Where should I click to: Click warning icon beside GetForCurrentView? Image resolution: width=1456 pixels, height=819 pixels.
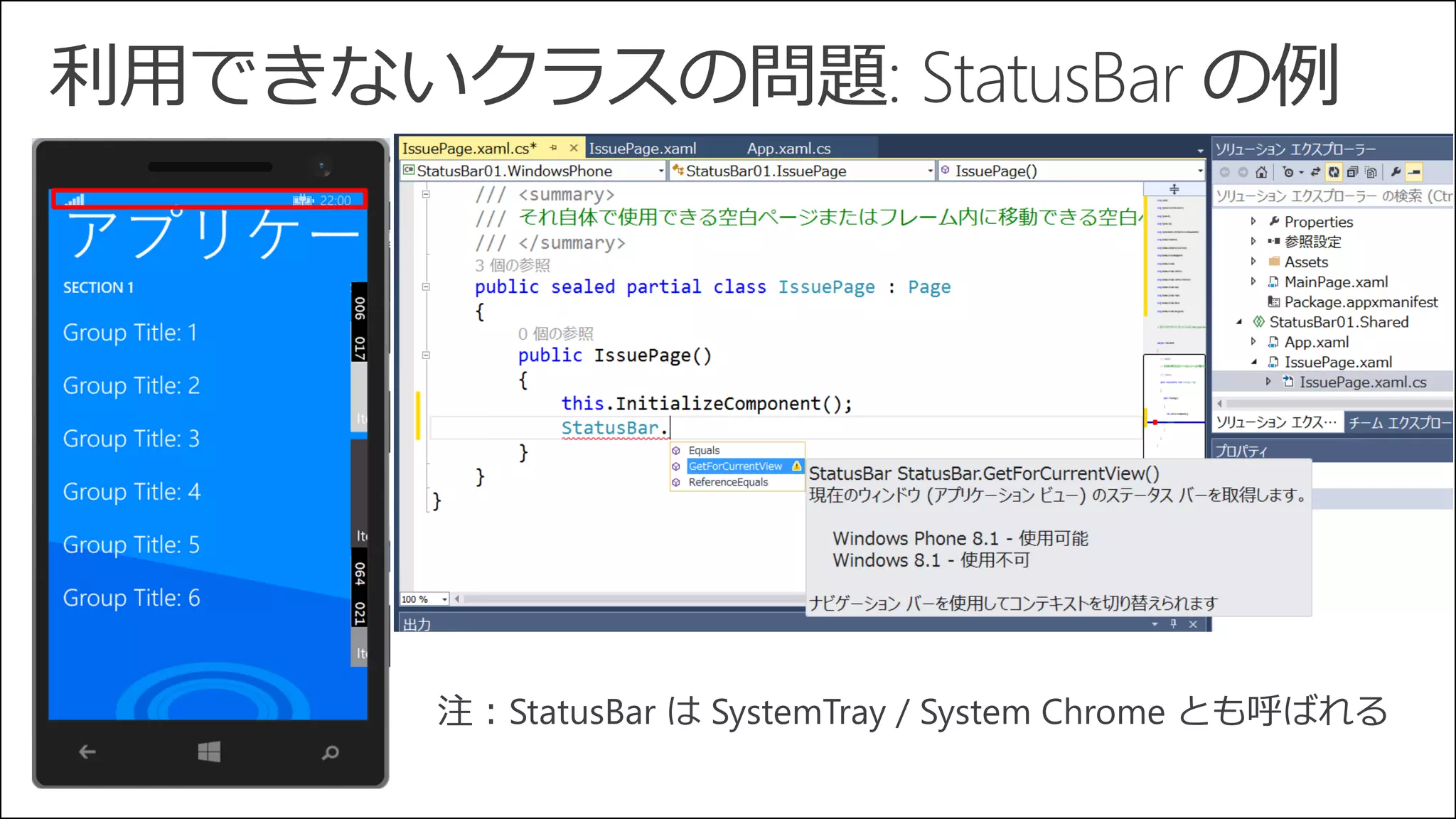pyautogui.click(x=796, y=466)
